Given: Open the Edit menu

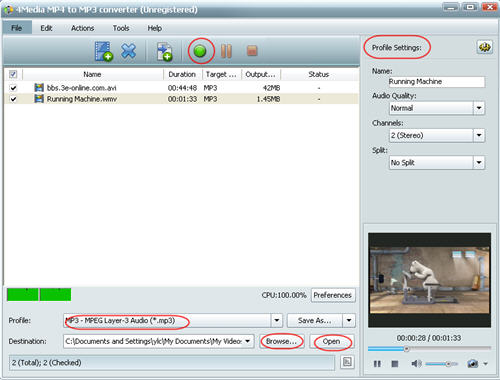Looking at the screenshot, I should tap(46, 28).
